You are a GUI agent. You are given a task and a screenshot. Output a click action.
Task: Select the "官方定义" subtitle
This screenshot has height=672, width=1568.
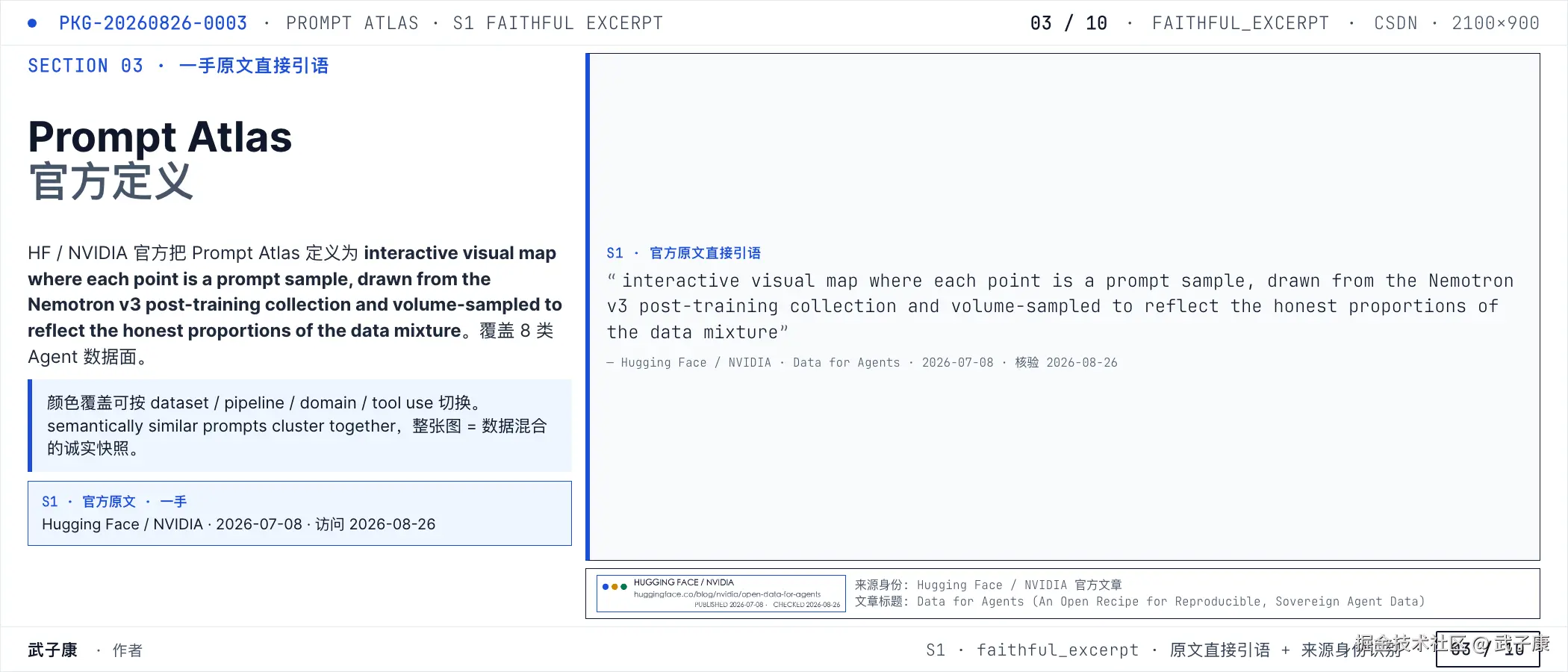(111, 181)
